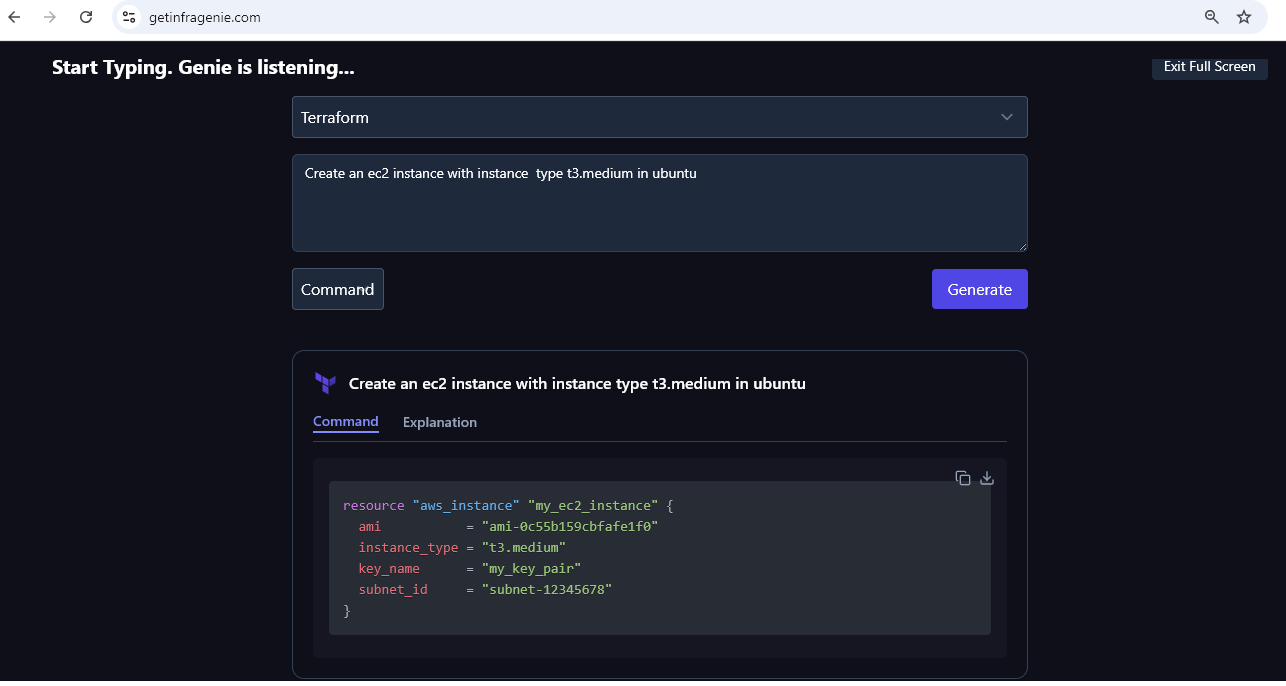Screen dimensions: 1286x686
Task: Click the "my_ec2_instance" resource name
Action: pos(592,506)
